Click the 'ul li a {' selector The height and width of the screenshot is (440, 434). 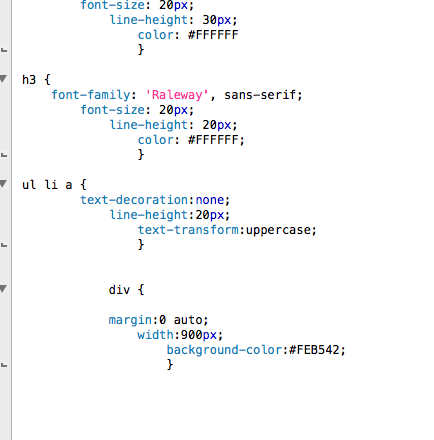tap(54, 185)
